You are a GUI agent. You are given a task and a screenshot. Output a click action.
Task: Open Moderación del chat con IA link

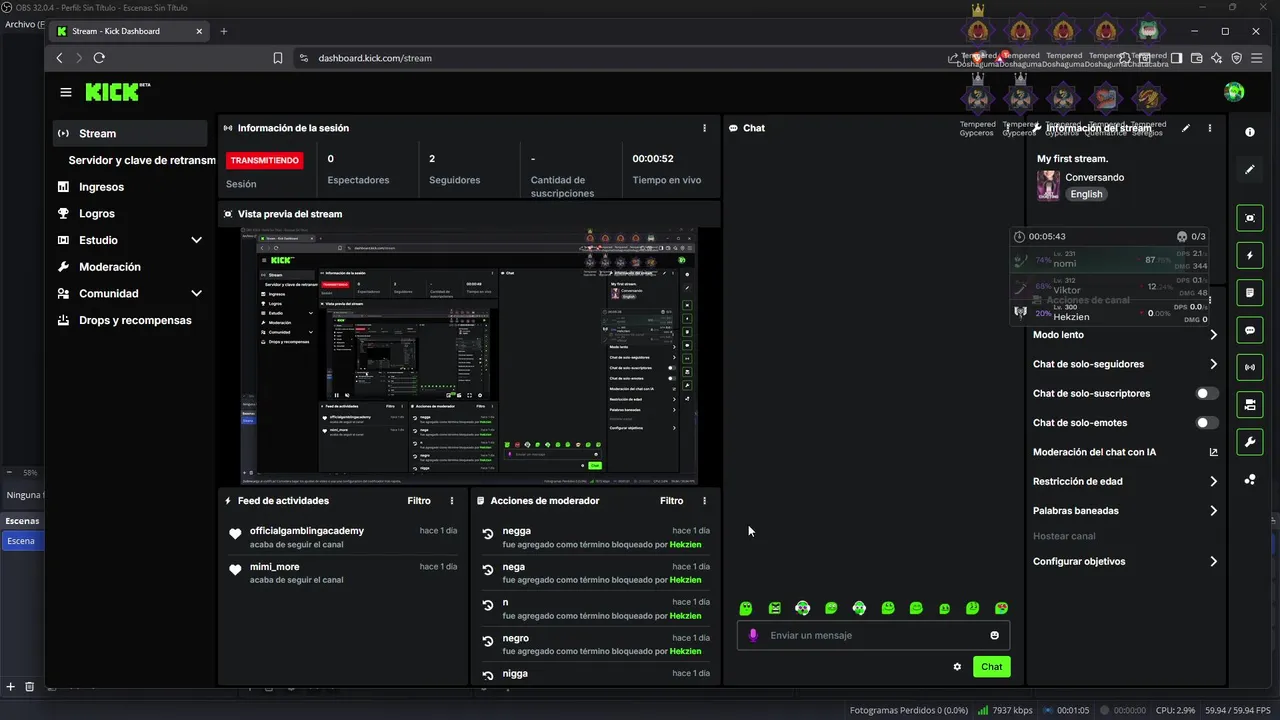point(1125,452)
